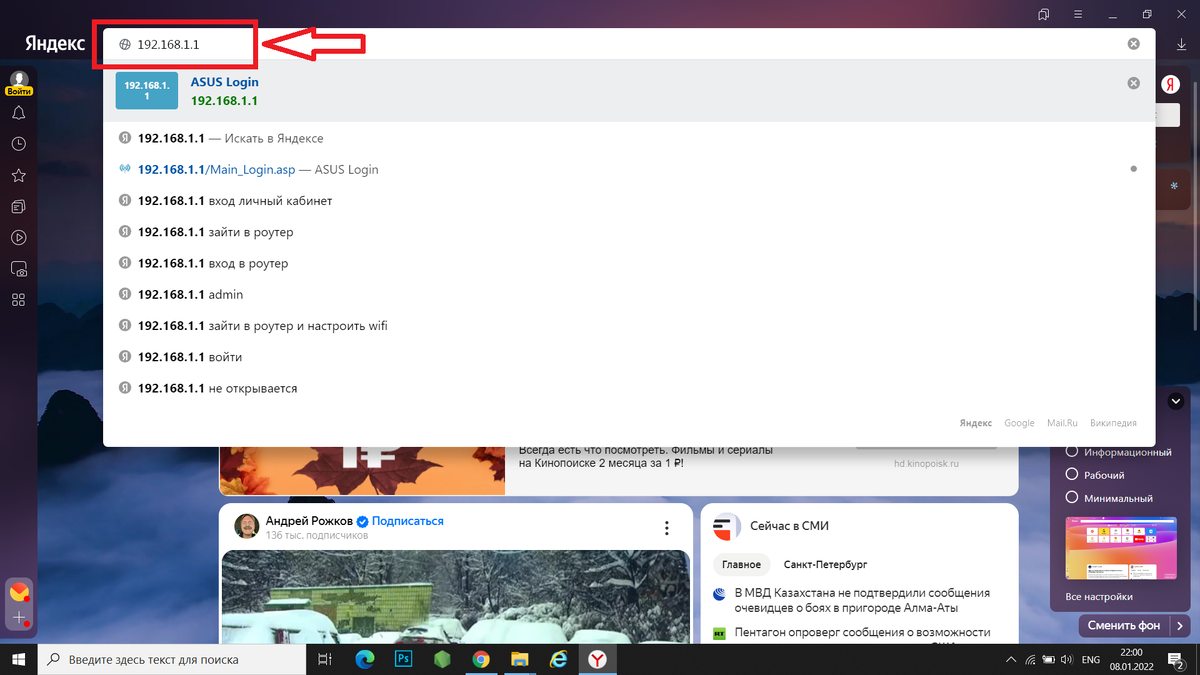Select 'не открывается' suggestion

pyautogui.click(x=629, y=388)
